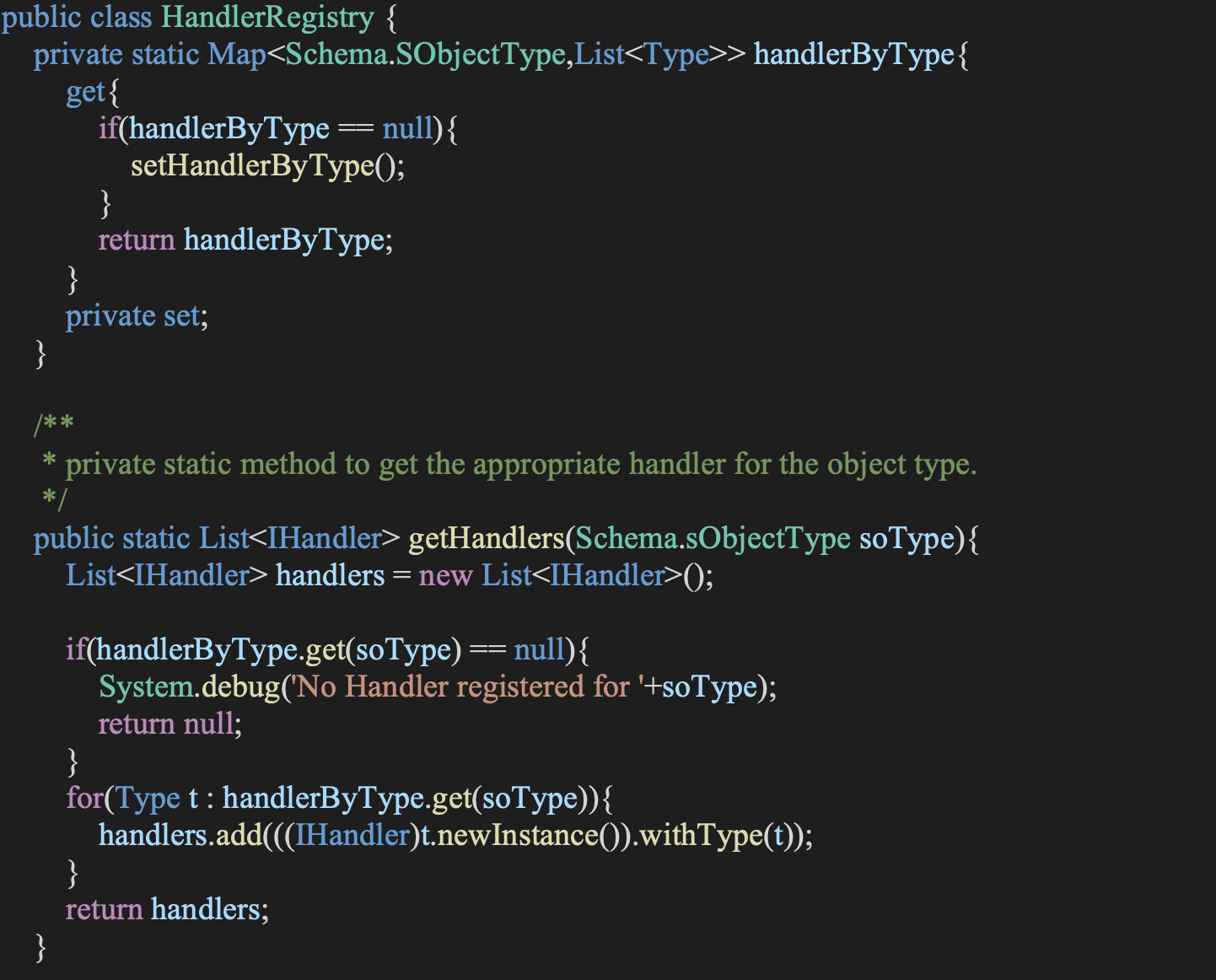
Task: Click 'setHandlerByType();' method call
Action: click(268, 166)
